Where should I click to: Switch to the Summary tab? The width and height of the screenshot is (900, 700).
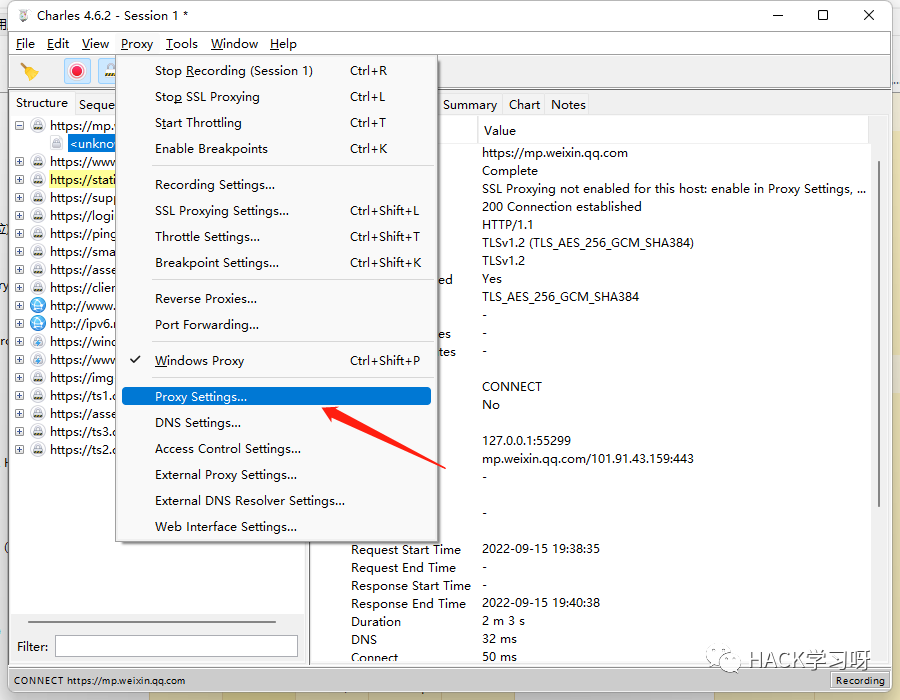pos(470,104)
